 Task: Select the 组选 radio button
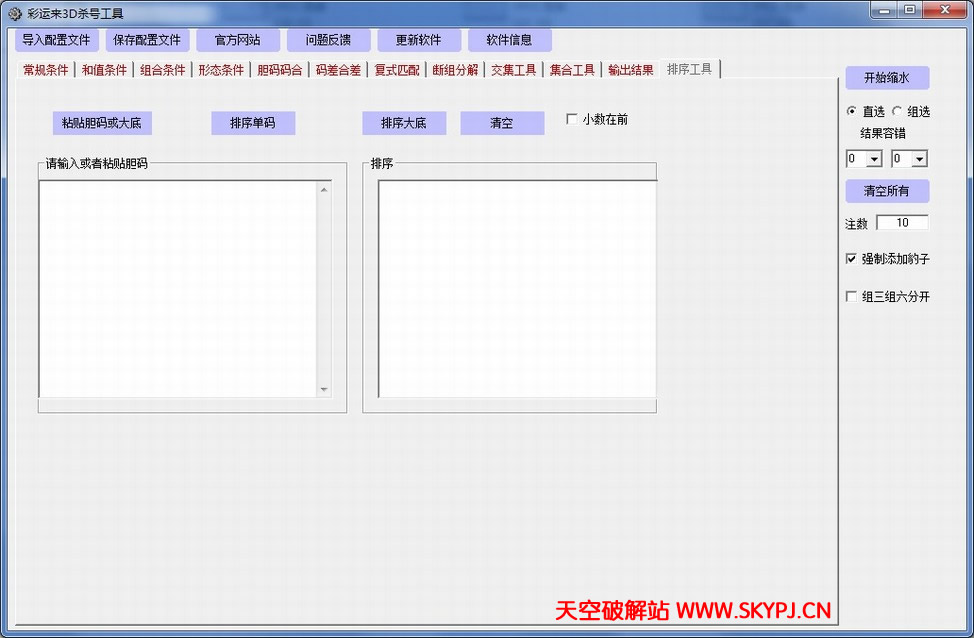[x=898, y=111]
